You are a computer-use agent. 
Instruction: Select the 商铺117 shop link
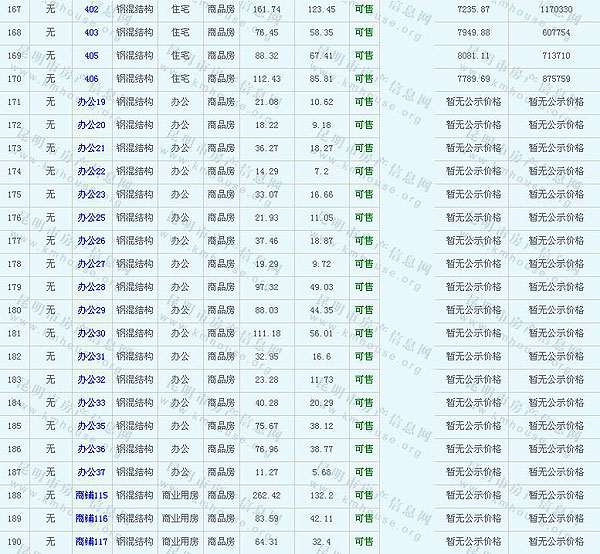pos(91,542)
